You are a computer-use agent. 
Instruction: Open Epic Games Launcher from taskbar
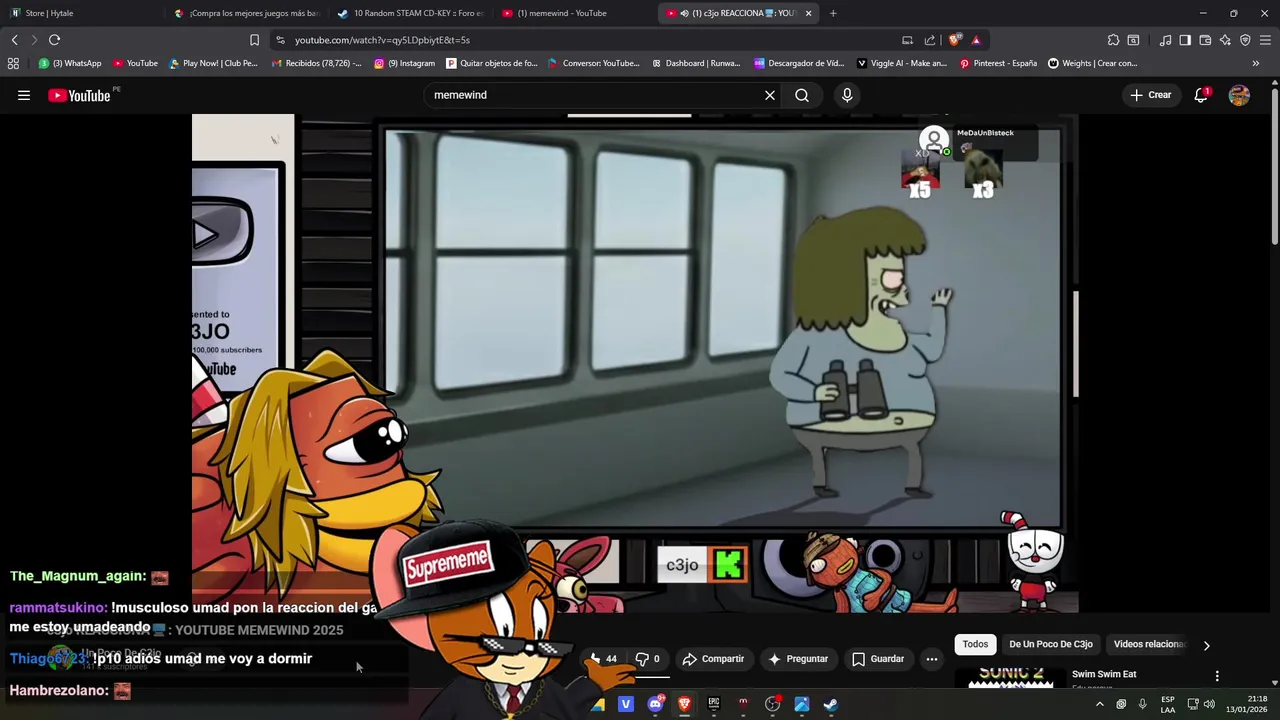pyautogui.click(x=714, y=704)
